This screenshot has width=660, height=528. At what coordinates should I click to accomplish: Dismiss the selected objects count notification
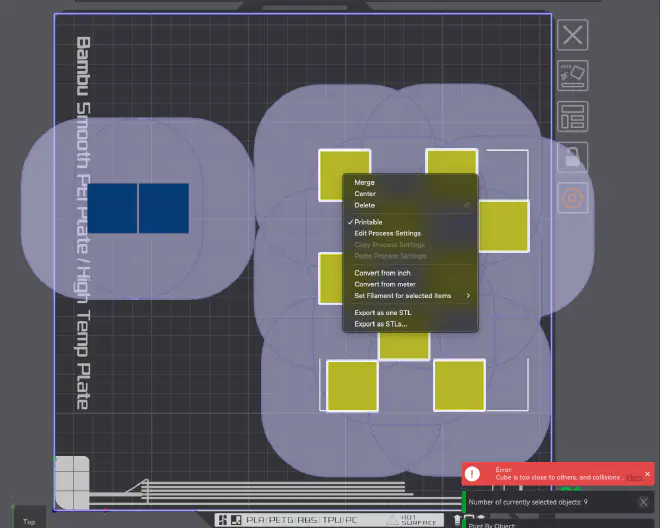click(643, 502)
